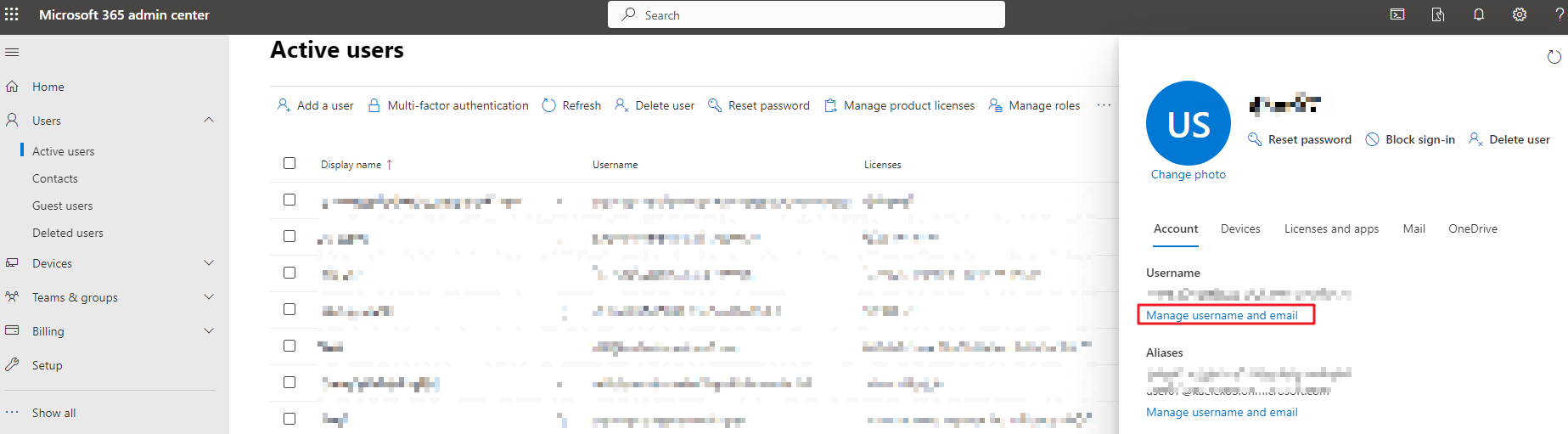Click the Change photo link
This screenshot has height=434, width=1568.
(1189, 174)
